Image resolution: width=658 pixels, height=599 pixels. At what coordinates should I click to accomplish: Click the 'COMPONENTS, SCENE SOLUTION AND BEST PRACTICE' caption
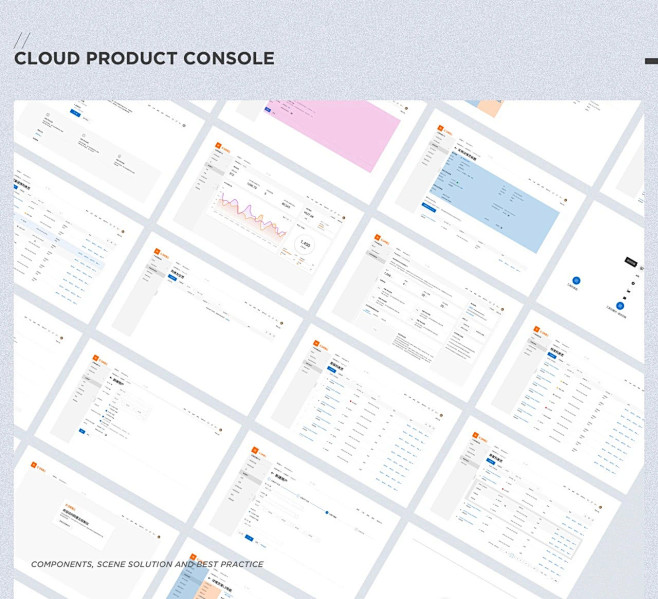pos(147,564)
